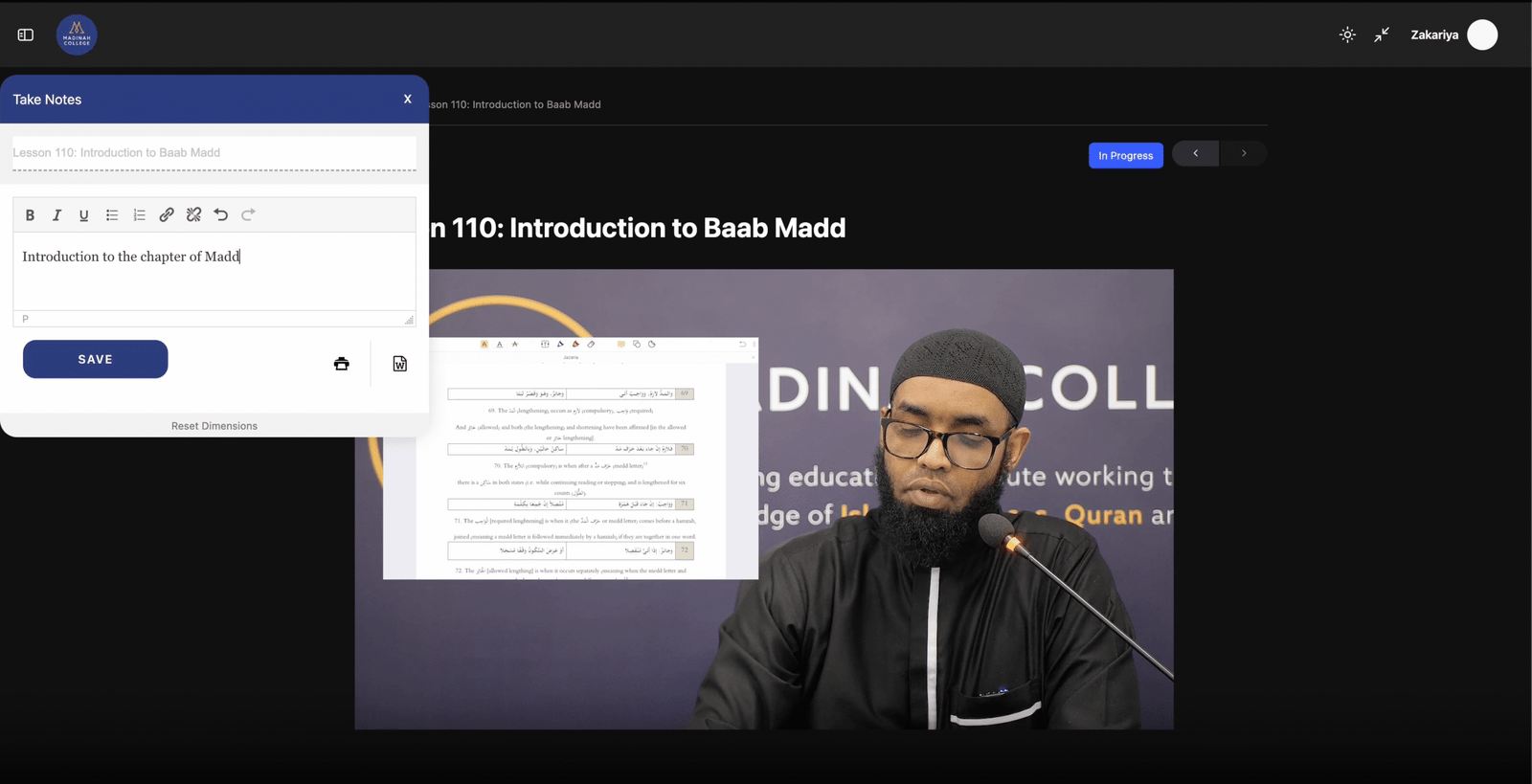
Task: Apply italic formatting to note text
Action: 56,215
